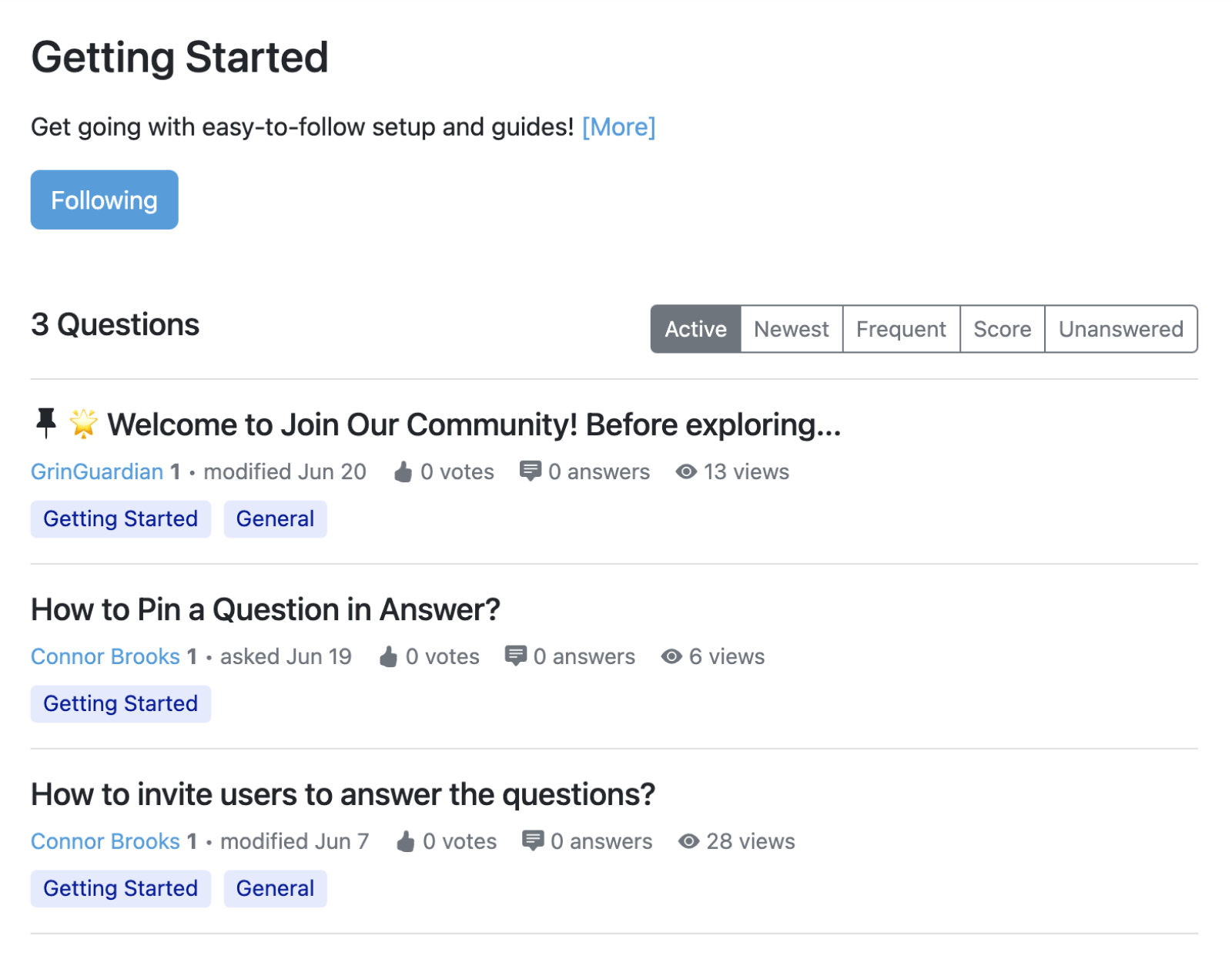Select the Active sort tab
The image size is (1232, 973).
(x=695, y=329)
